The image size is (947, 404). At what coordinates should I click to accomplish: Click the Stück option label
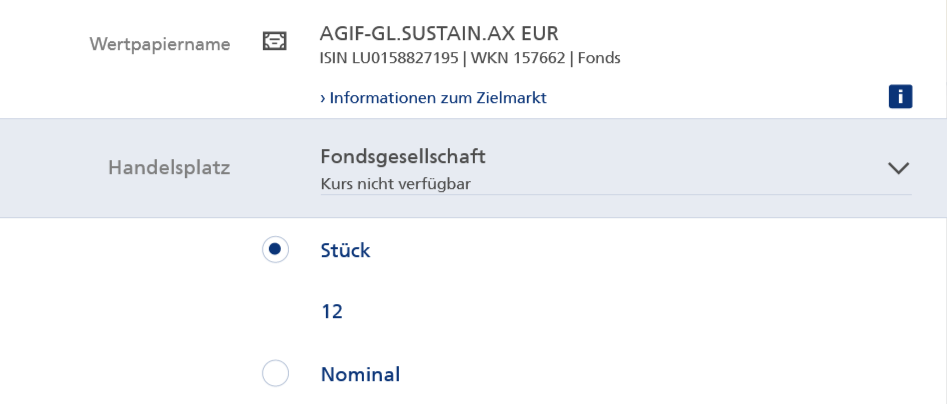345,250
